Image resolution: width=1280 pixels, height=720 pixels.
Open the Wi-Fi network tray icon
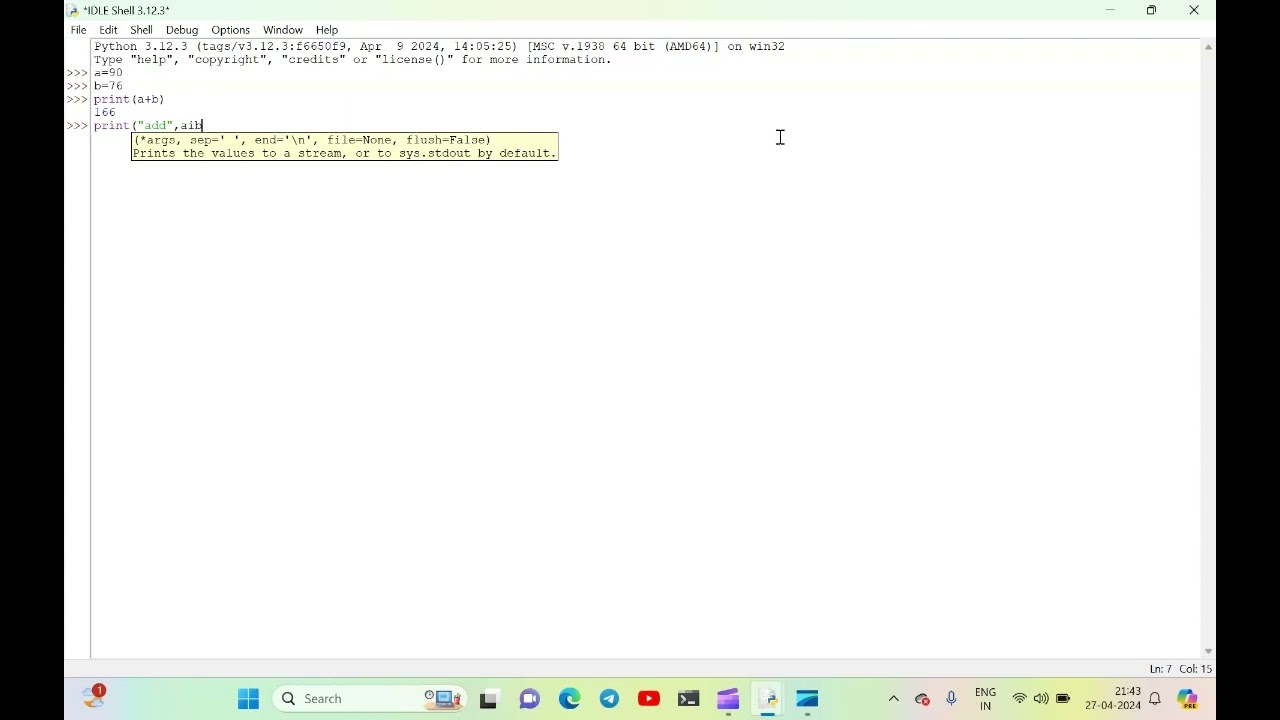[1019, 699]
